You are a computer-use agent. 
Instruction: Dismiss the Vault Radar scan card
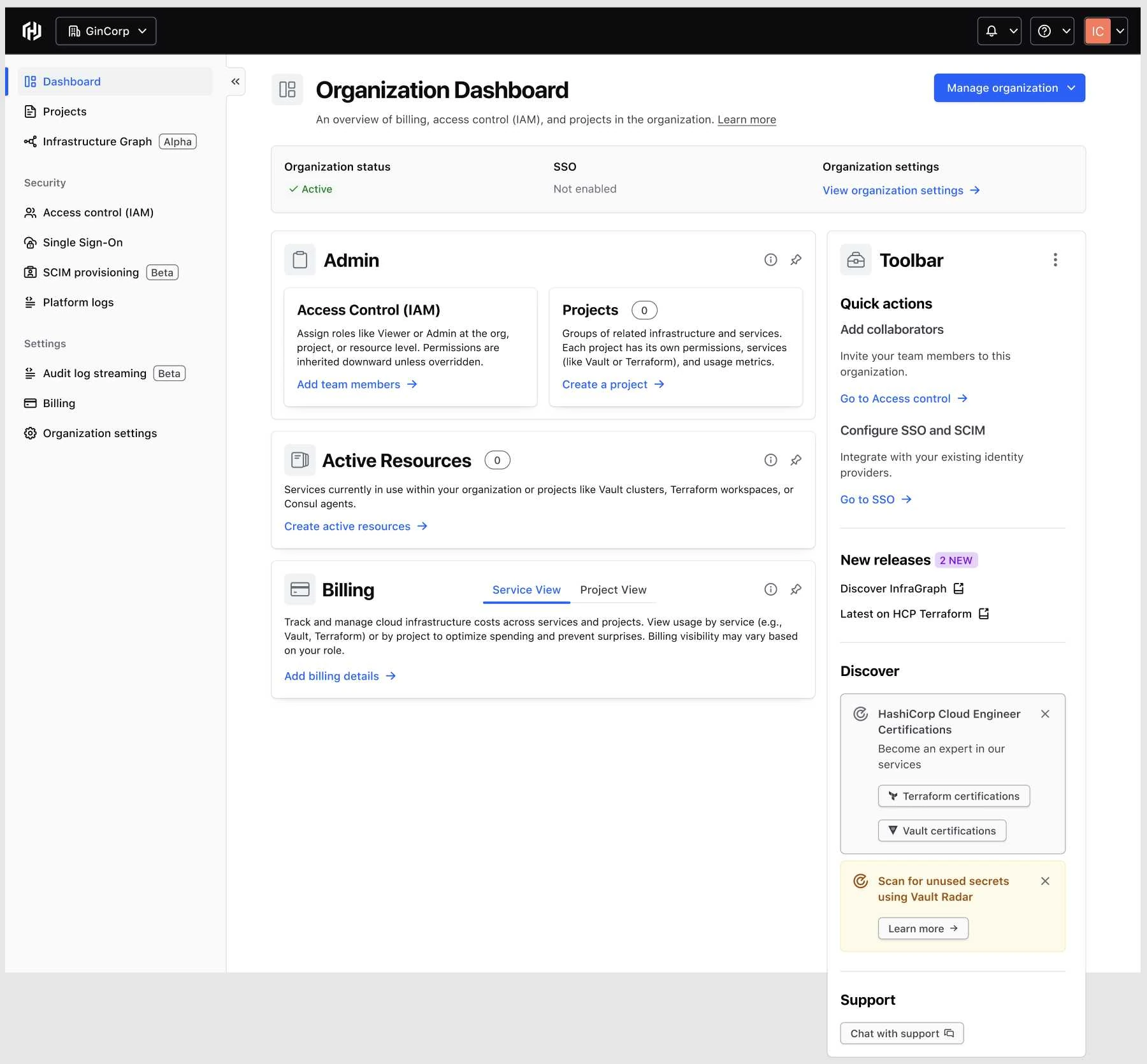[1045, 881]
